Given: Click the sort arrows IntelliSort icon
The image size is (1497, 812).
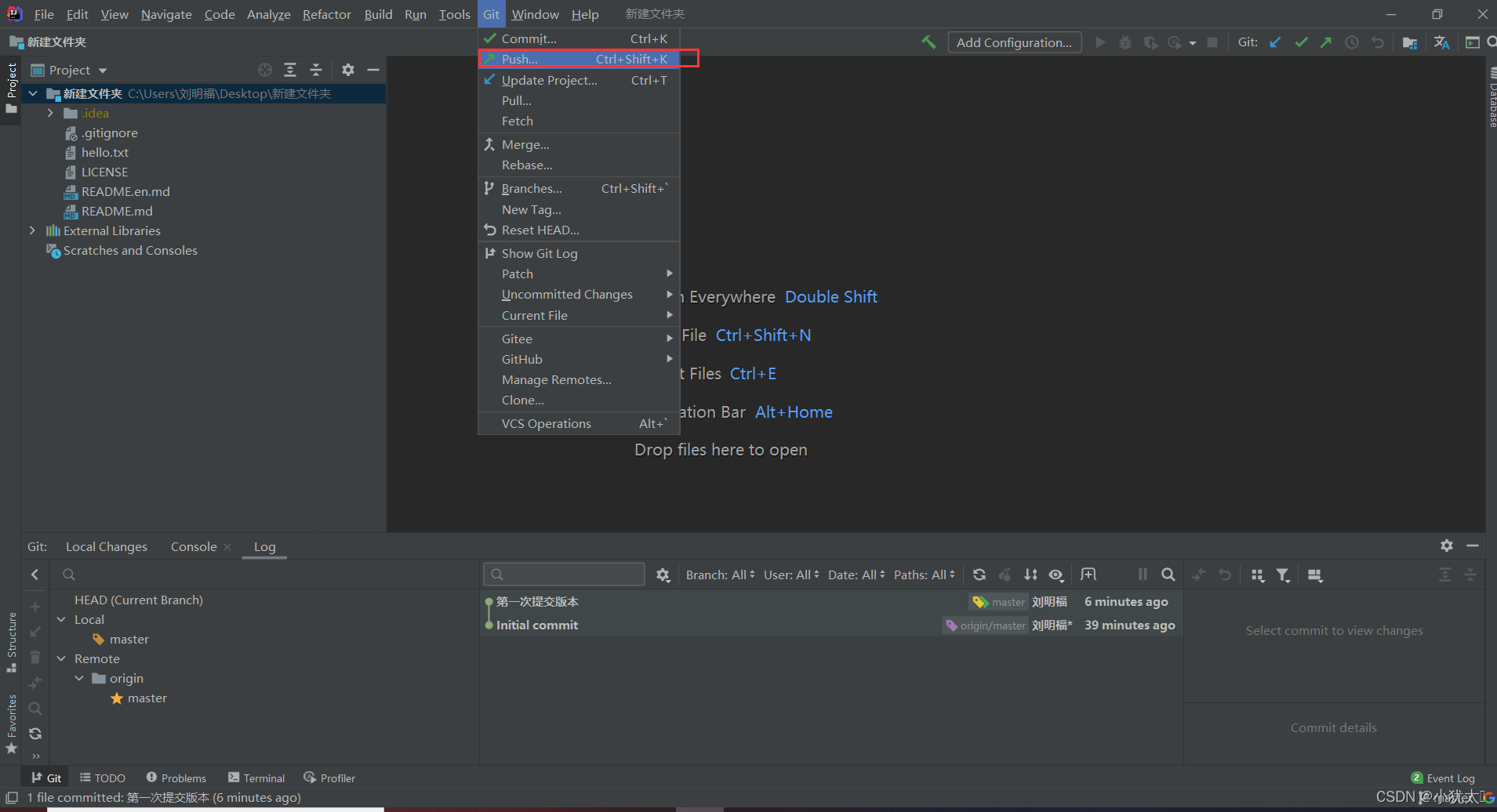Looking at the screenshot, I should coord(1030,575).
